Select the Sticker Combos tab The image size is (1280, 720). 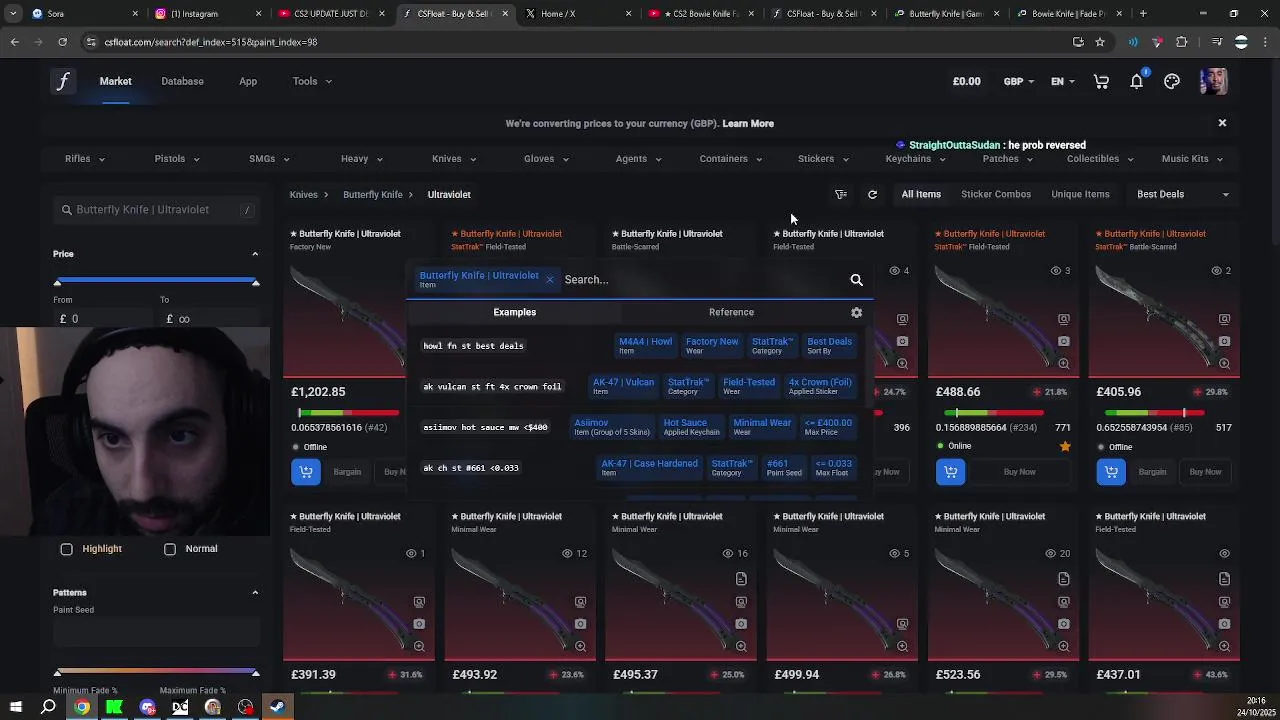[996, 195]
